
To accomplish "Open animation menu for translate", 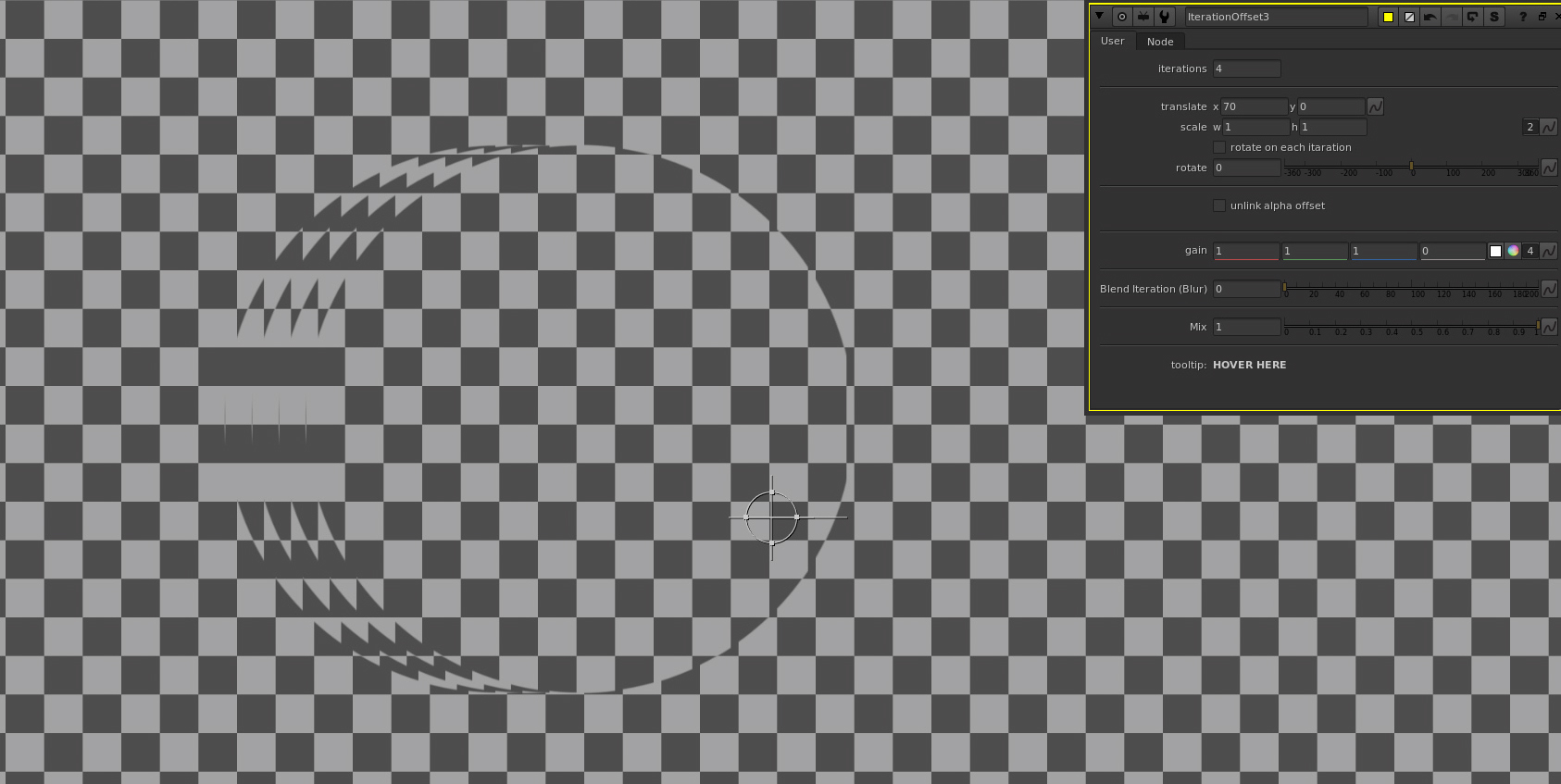I will (x=1376, y=107).
